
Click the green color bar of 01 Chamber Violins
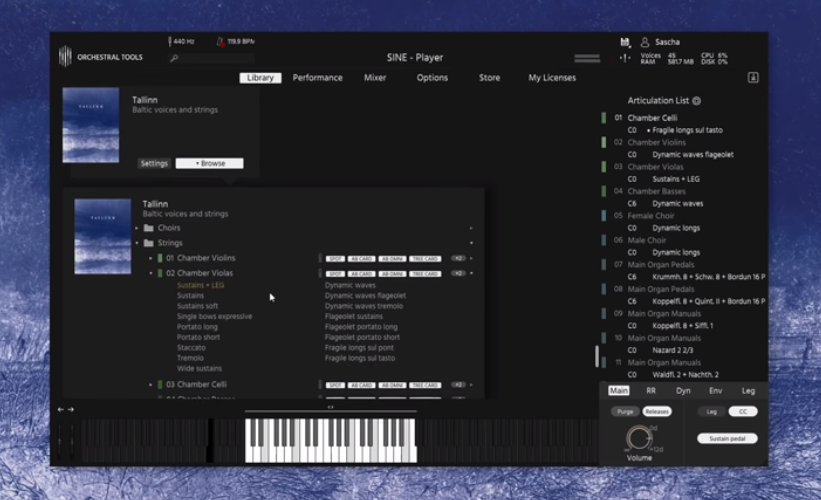[160, 258]
